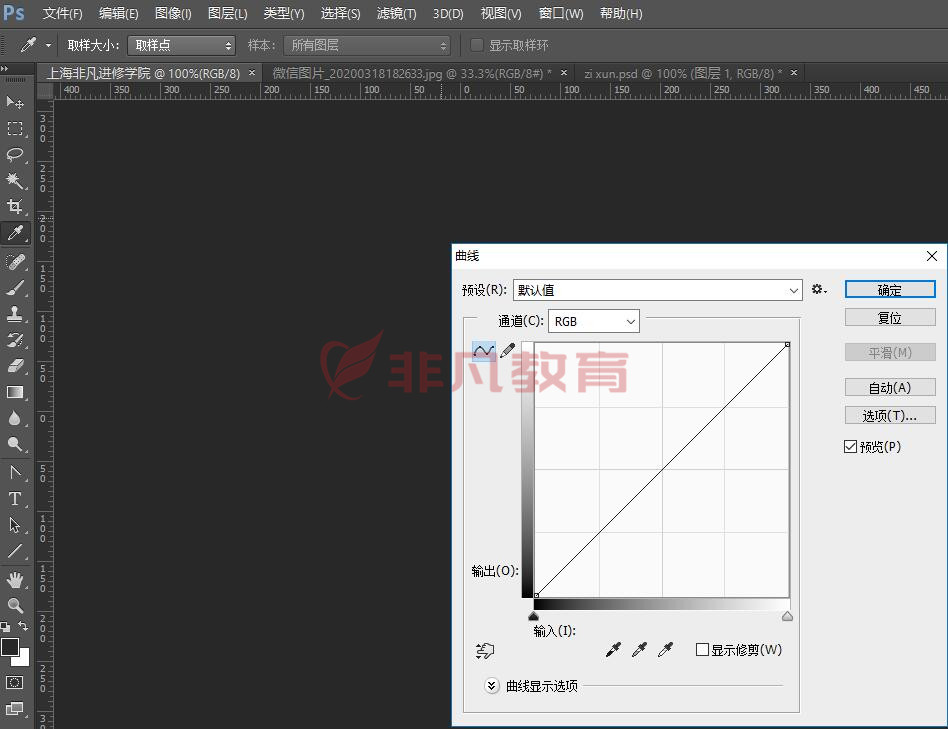Select the Magic Wand tool

click(x=15, y=181)
